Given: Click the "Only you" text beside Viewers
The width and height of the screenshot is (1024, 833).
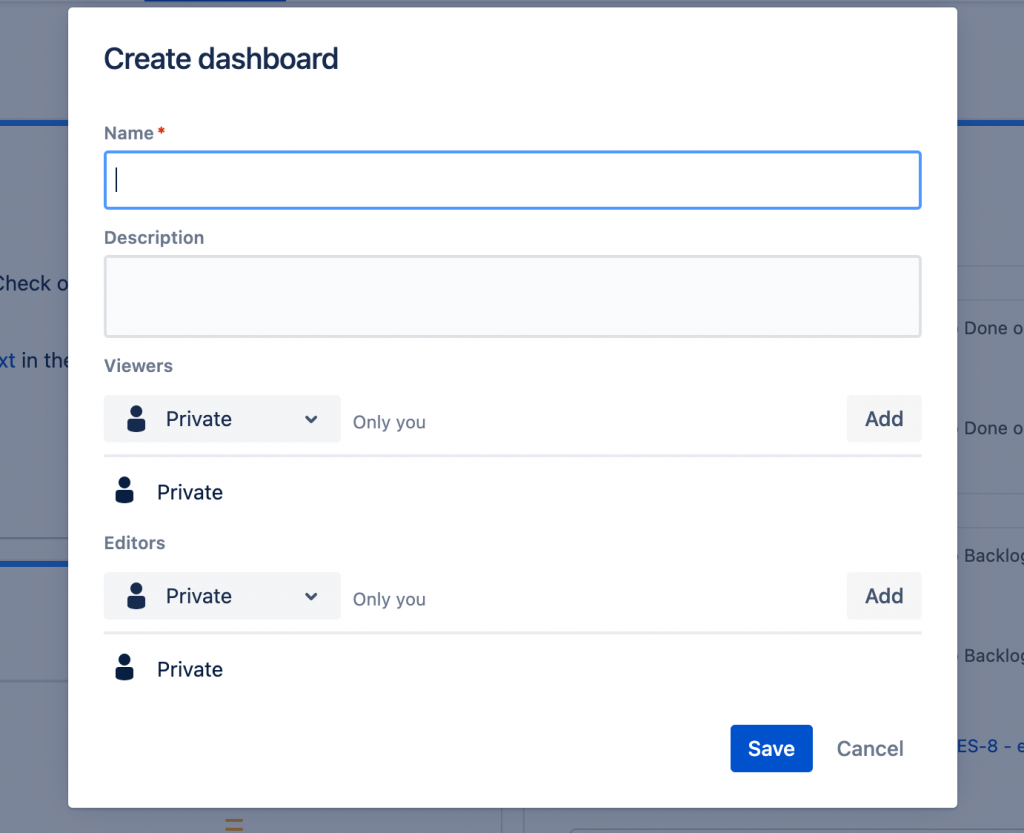Looking at the screenshot, I should (x=389, y=422).
